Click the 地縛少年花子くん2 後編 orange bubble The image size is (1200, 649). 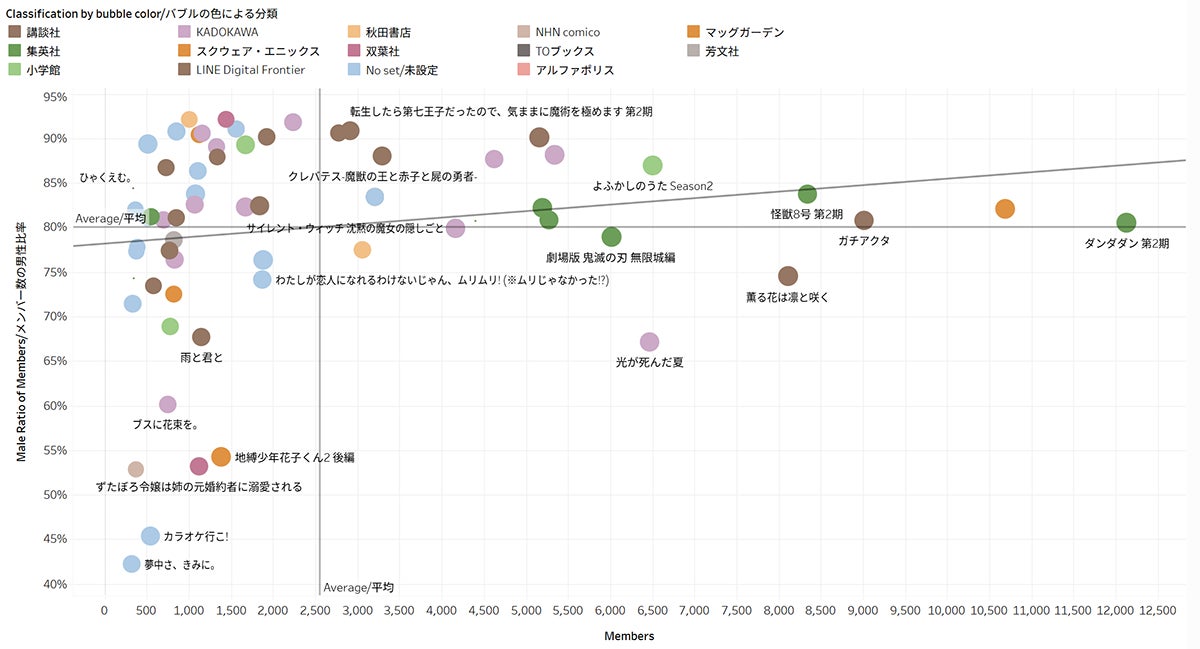pyautogui.click(x=221, y=457)
